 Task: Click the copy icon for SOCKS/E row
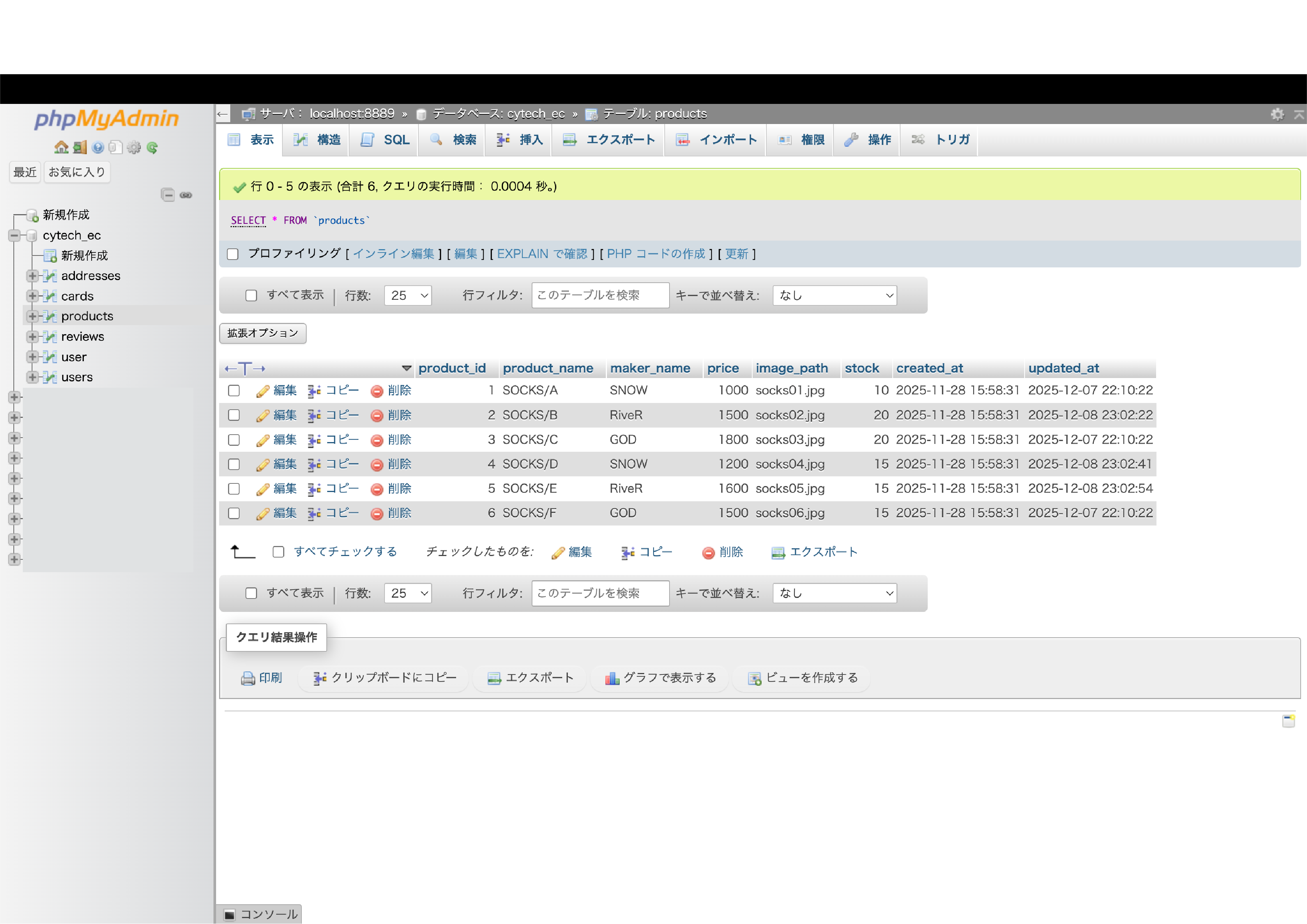pyautogui.click(x=314, y=489)
